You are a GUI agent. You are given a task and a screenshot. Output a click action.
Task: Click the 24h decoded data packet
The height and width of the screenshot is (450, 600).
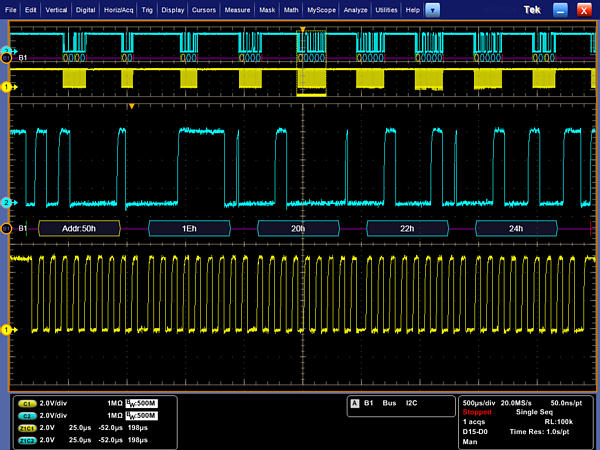coord(514,229)
